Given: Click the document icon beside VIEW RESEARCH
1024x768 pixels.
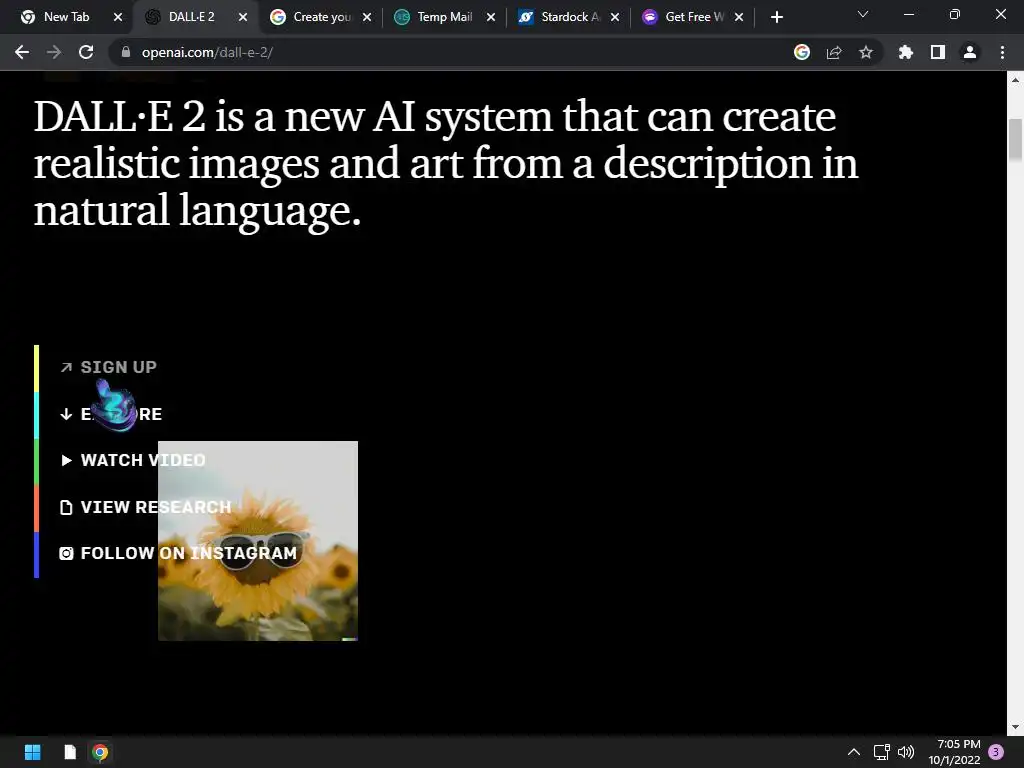Looking at the screenshot, I should [66, 507].
